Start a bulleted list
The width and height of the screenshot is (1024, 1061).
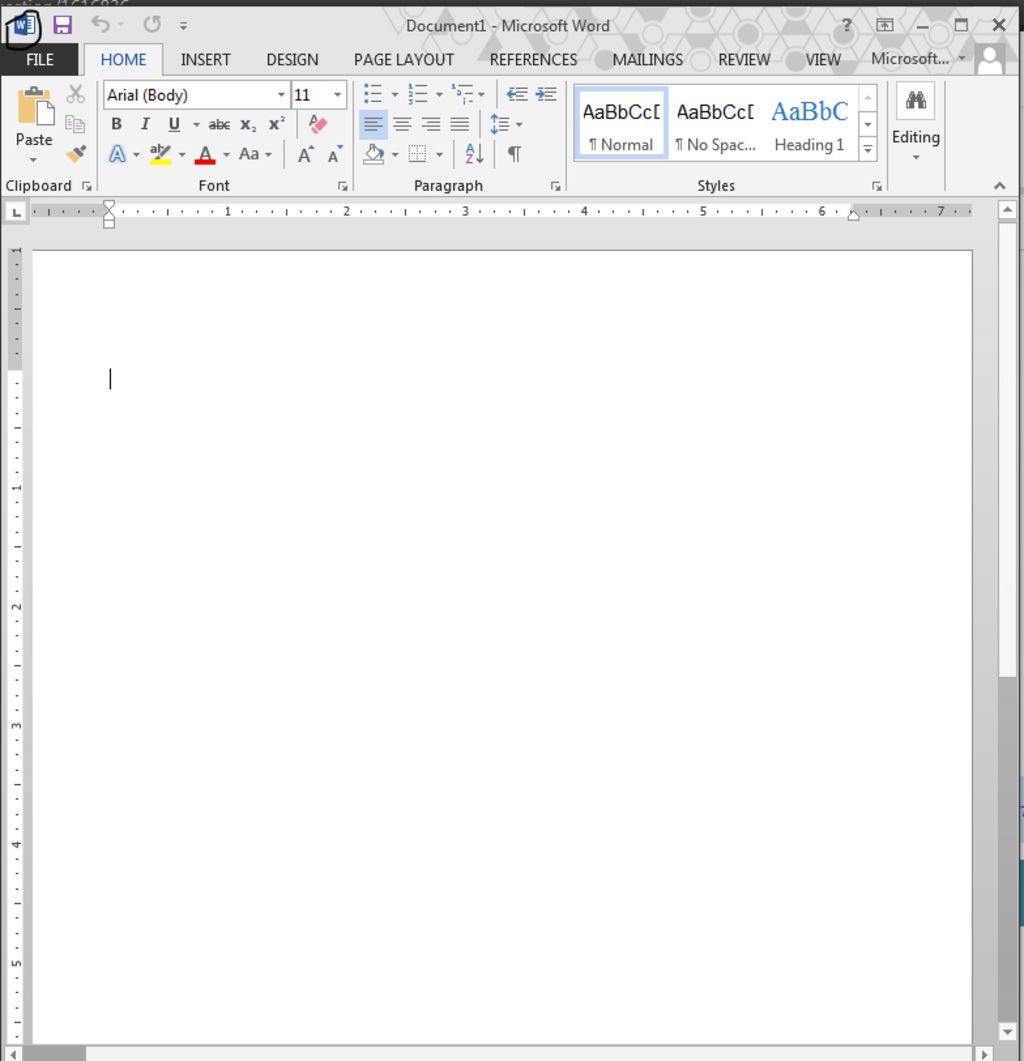[373, 94]
